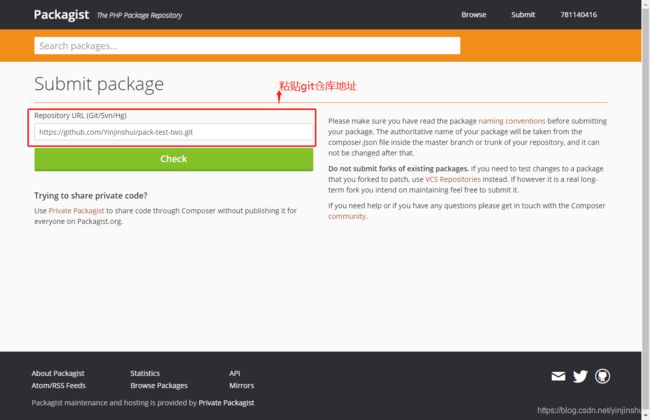The image size is (650, 420).
Task: Open the email contact icon in footer
Action: (x=558, y=376)
